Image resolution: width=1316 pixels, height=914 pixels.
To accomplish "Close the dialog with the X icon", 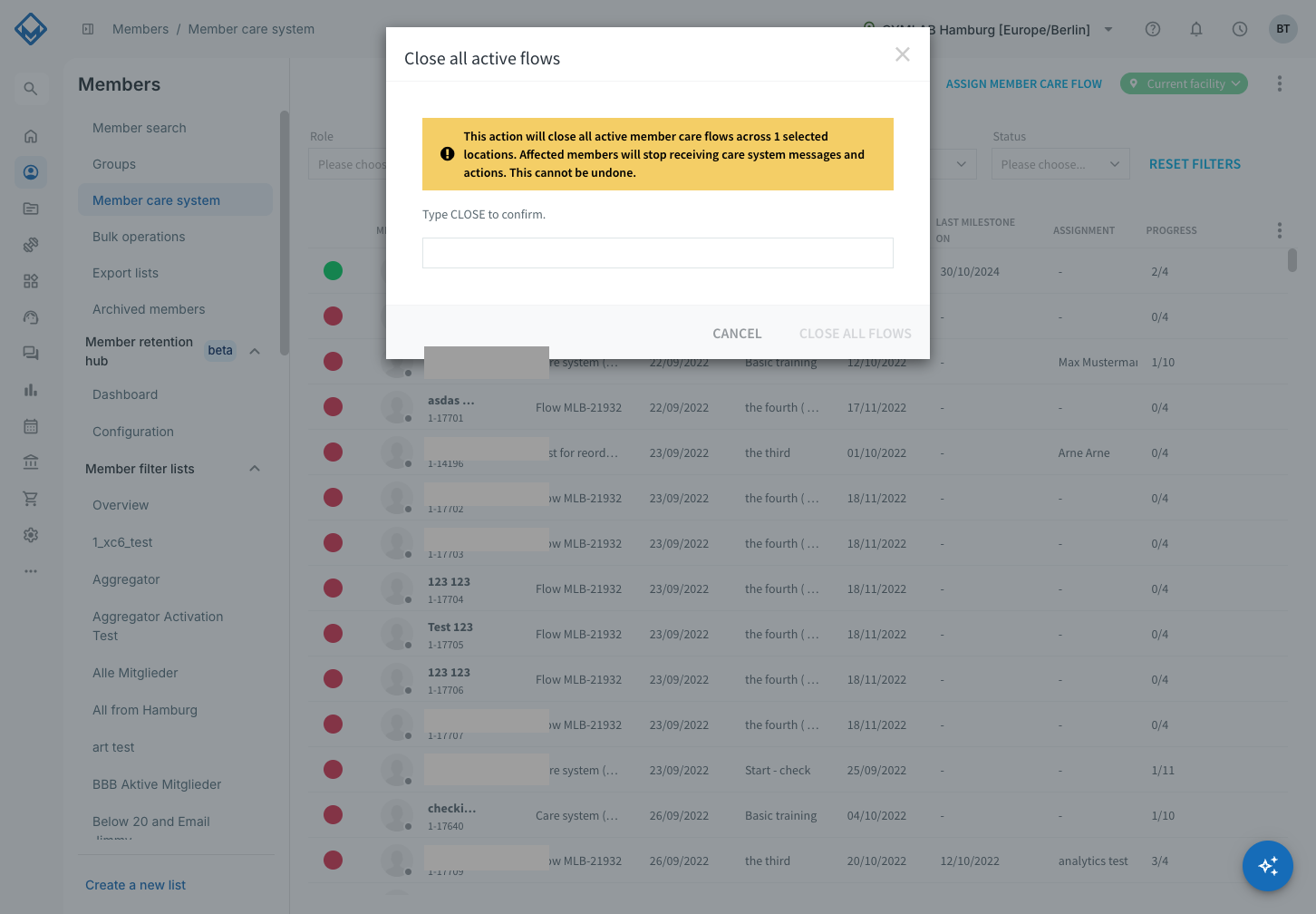I will pyautogui.click(x=903, y=54).
